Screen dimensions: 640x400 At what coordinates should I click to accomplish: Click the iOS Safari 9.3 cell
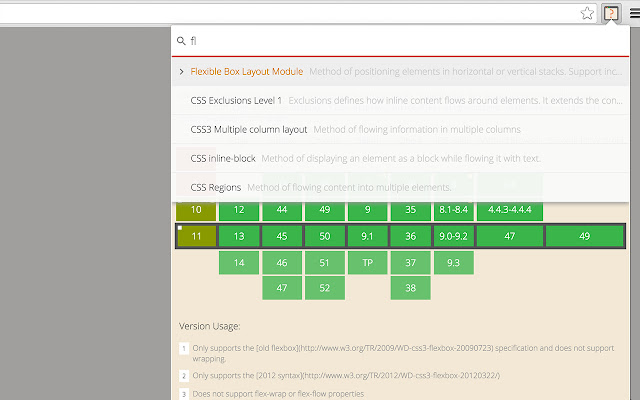[x=453, y=262]
